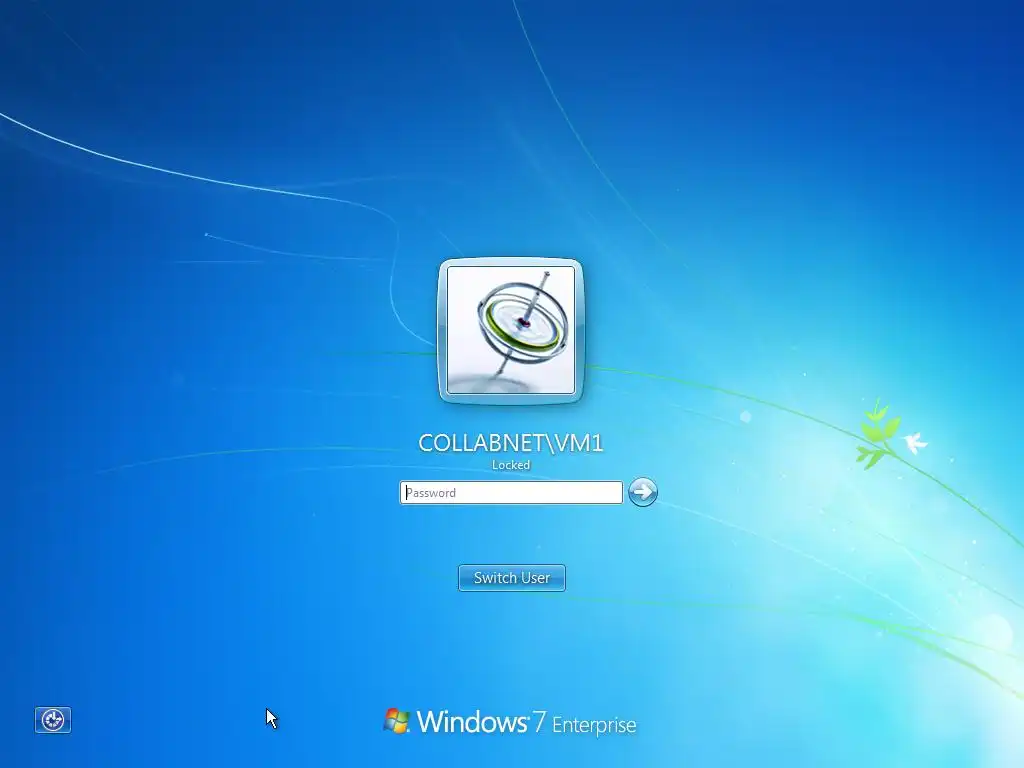Submit password with the arrow button
The width and height of the screenshot is (1024, 768).
(x=643, y=492)
